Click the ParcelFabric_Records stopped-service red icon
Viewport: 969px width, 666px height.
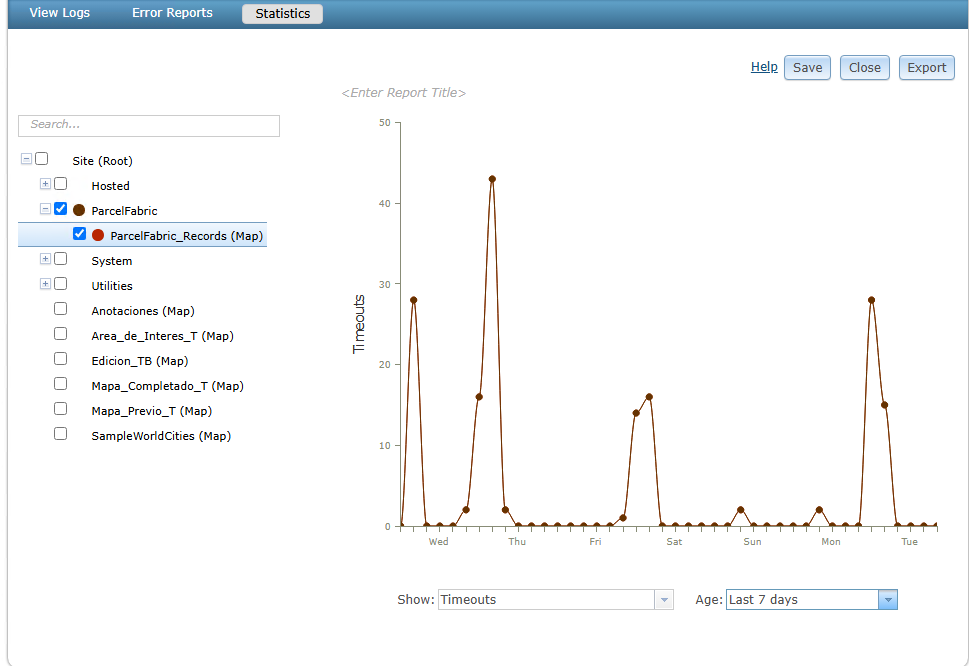click(99, 233)
